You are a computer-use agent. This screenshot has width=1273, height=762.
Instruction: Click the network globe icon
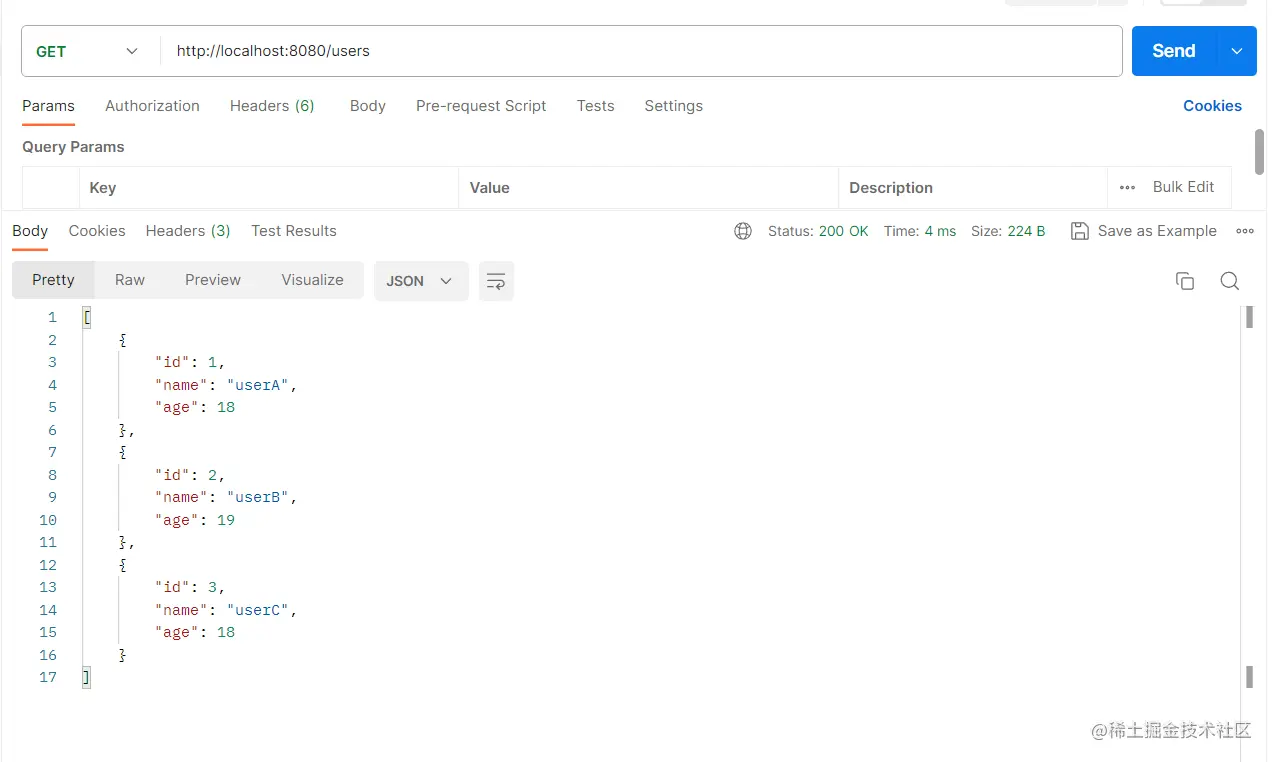coord(743,231)
